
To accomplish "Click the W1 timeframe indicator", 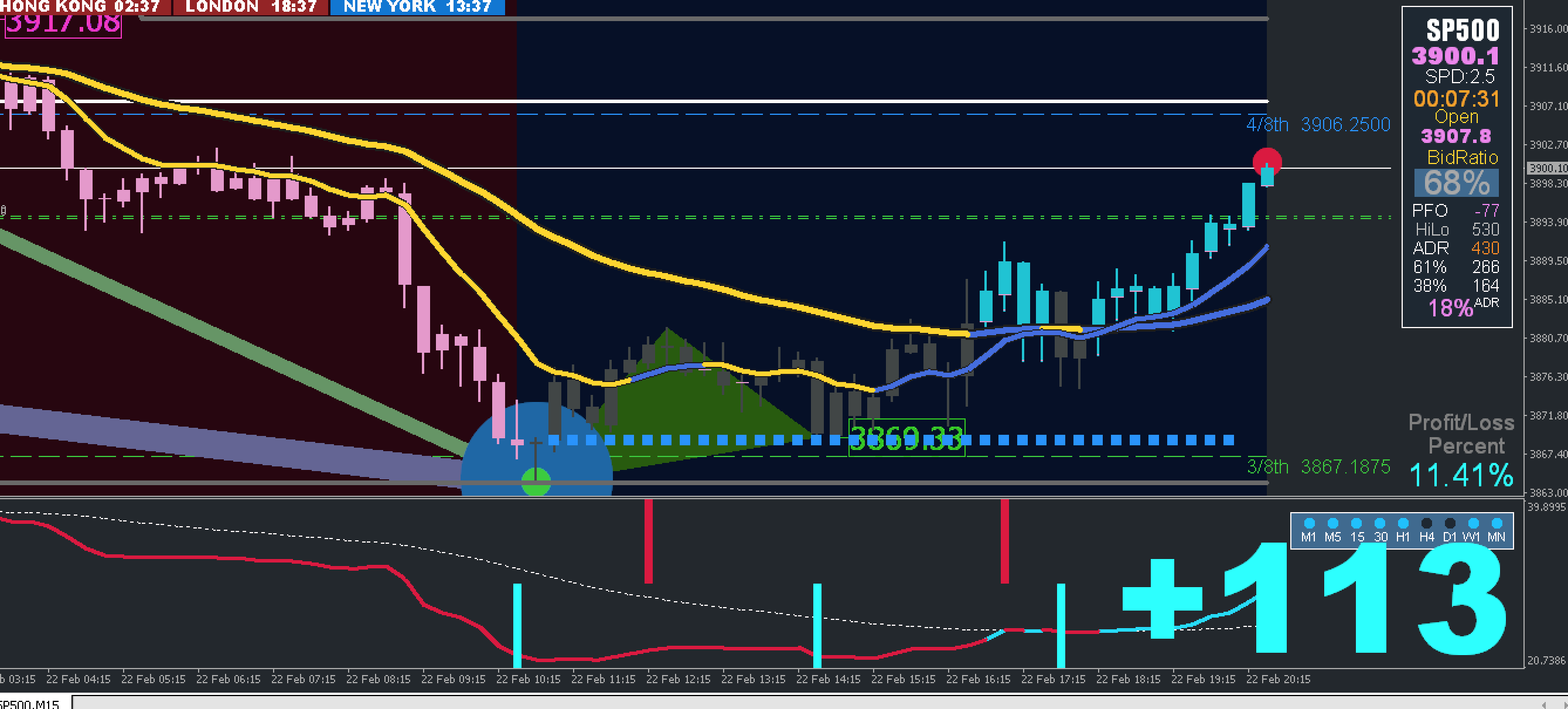I will (1473, 523).
